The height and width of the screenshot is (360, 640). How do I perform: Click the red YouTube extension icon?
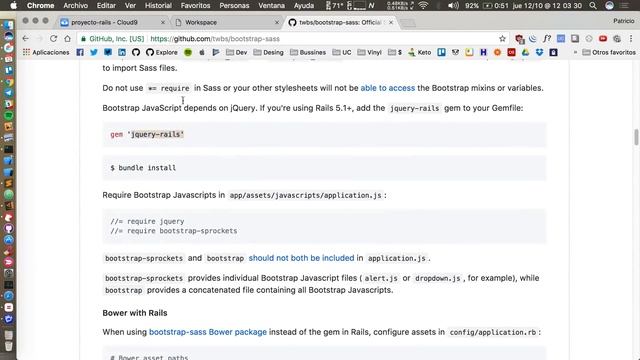coord(603,38)
